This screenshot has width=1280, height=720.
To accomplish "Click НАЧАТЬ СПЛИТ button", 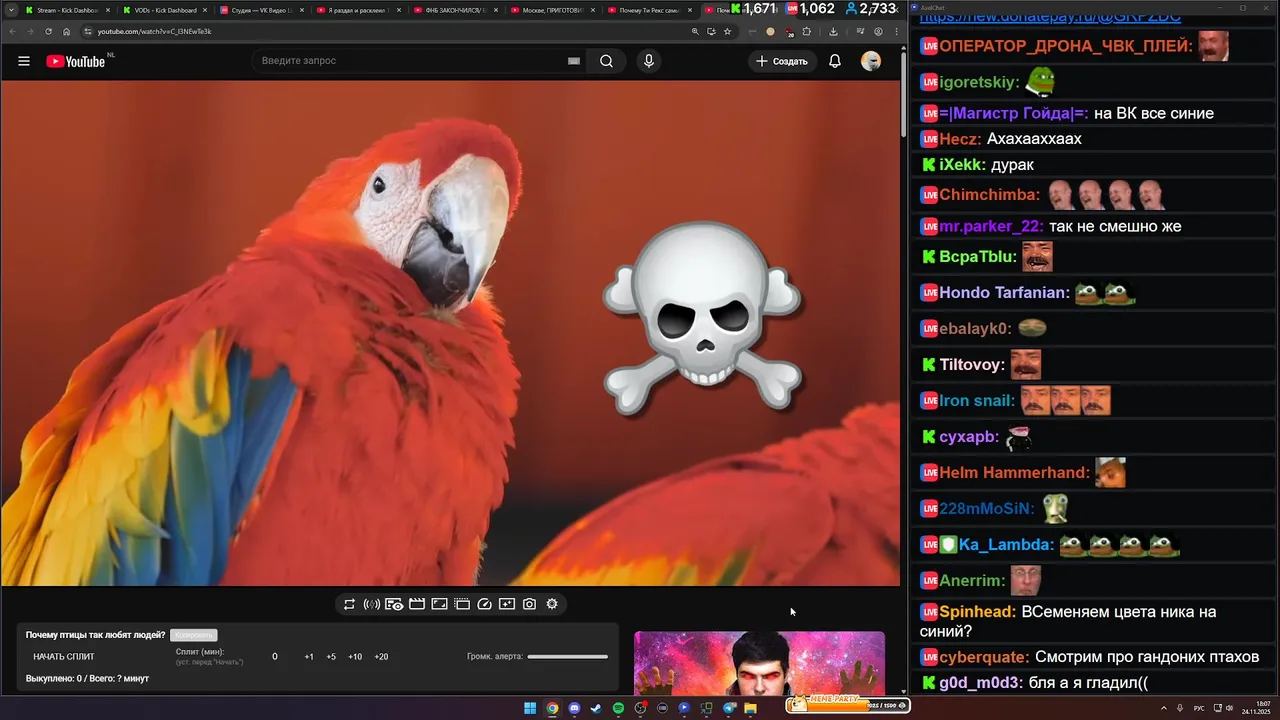I will point(64,657).
